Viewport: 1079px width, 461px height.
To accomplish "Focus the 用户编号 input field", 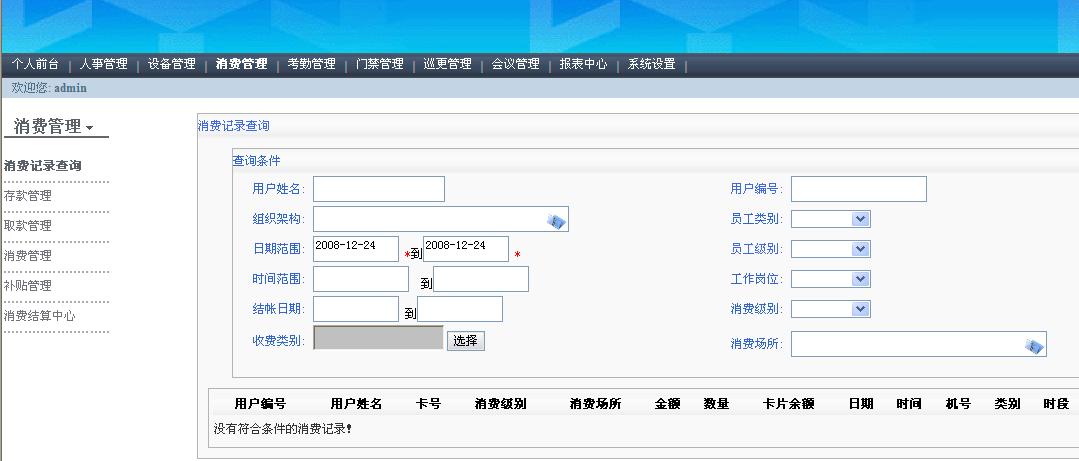I will [x=859, y=189].
